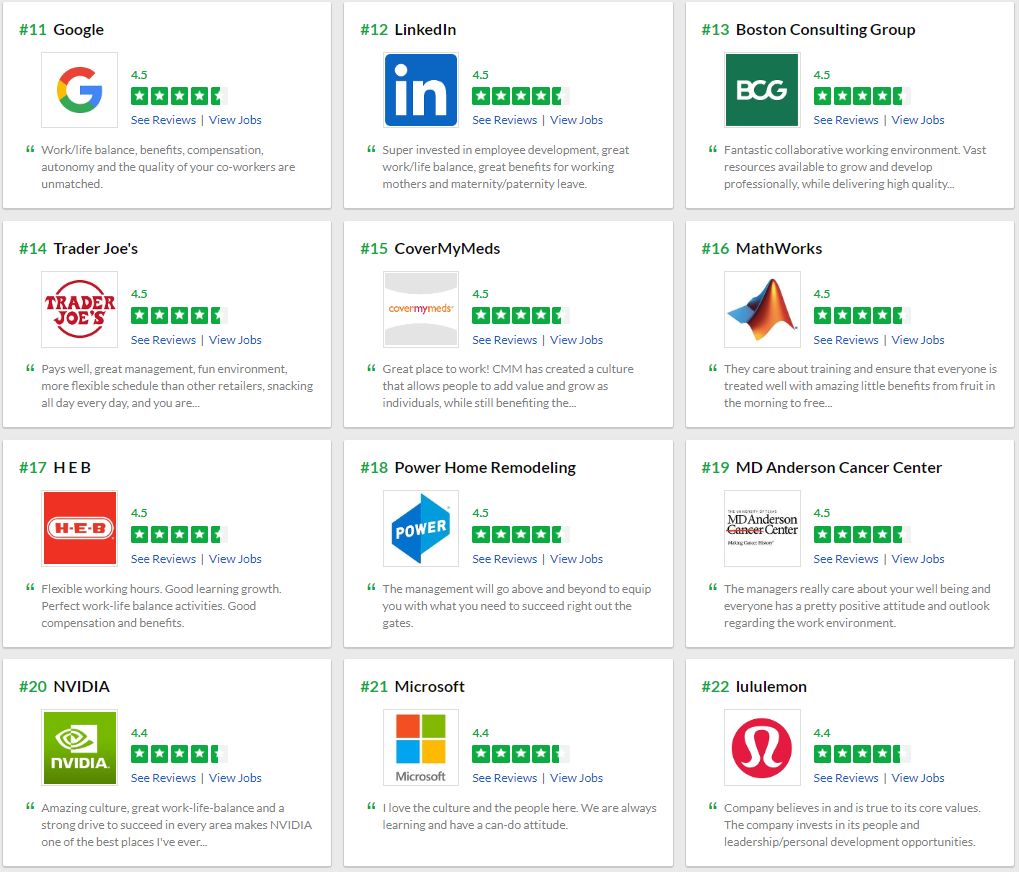View Jobs at CoverMyMeds

pyautogui.click(x=576, y=339)
